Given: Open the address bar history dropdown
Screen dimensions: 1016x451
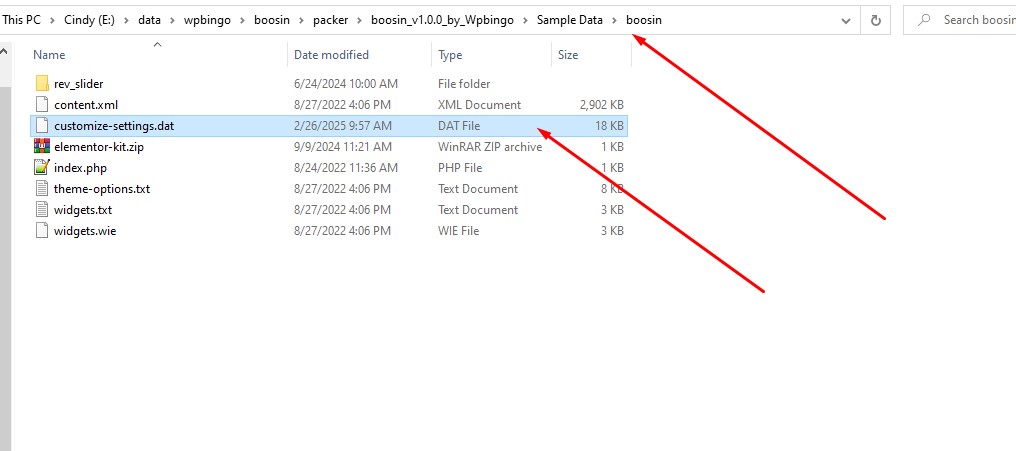Looking at the screenshot, I should 846,20.
